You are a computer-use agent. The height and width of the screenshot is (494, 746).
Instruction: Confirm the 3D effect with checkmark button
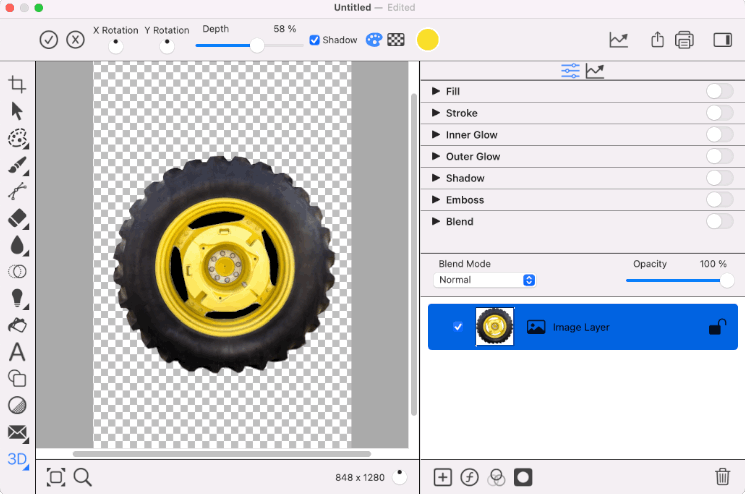[49, 40]
